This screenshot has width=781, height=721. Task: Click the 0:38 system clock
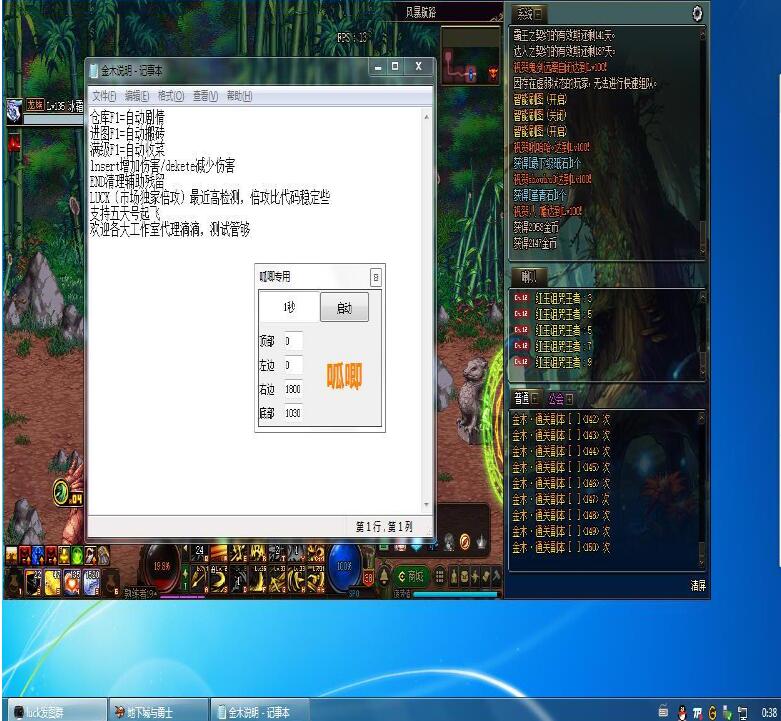click(769, 713)
